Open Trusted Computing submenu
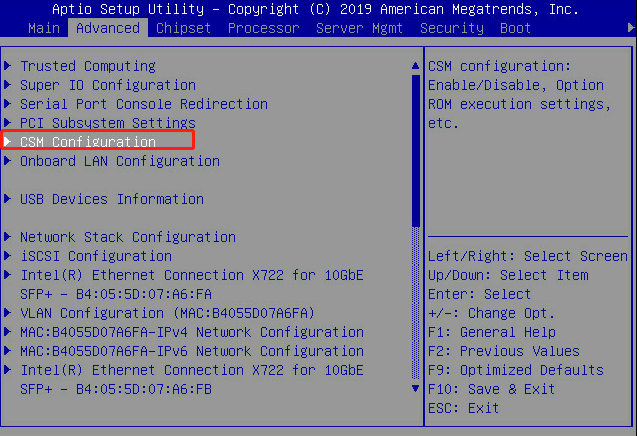 click(88, 66)
